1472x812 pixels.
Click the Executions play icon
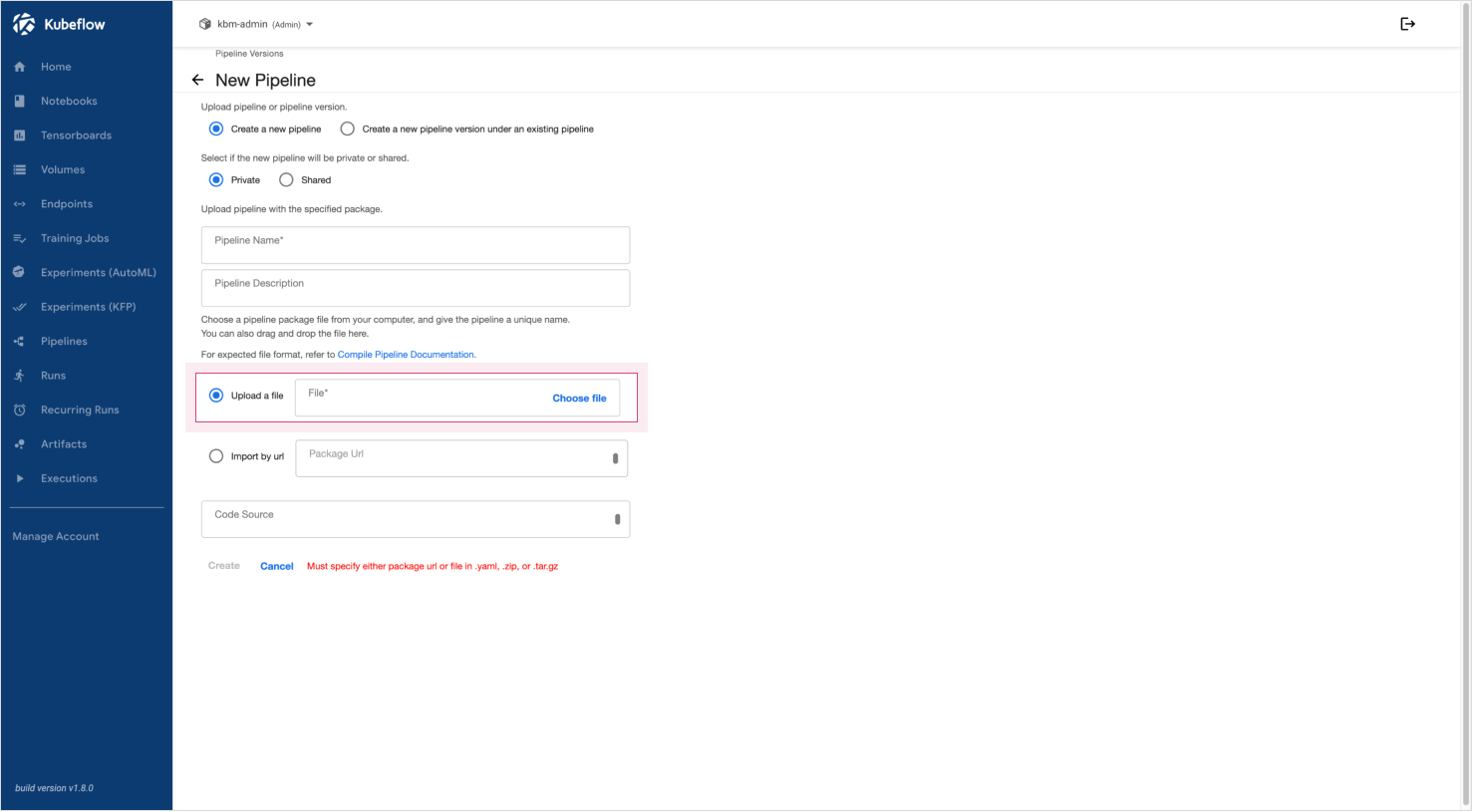pyautogui.click(x=19, y=478)
